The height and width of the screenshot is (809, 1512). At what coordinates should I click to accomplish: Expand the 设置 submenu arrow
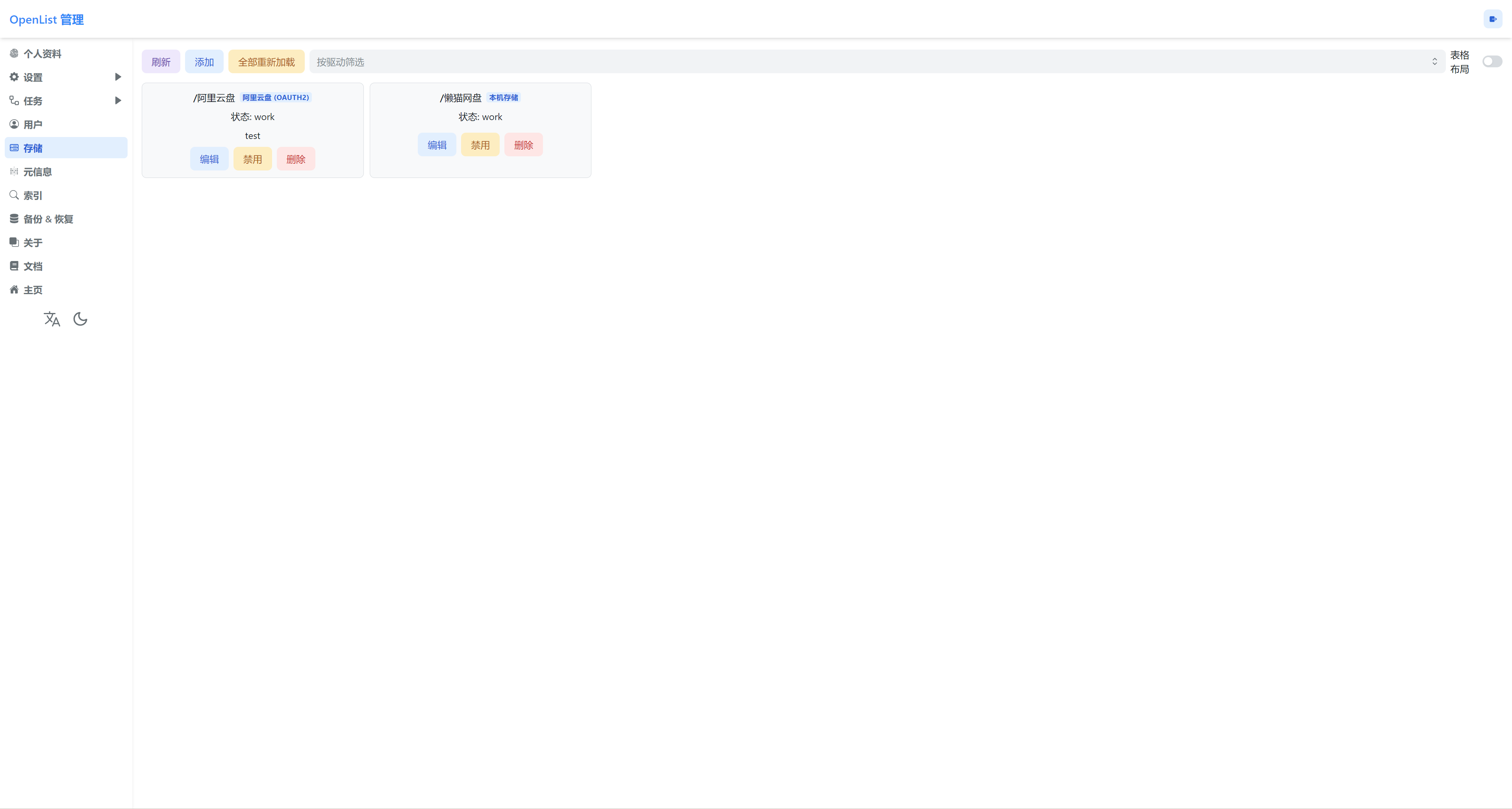coord(118,77)
